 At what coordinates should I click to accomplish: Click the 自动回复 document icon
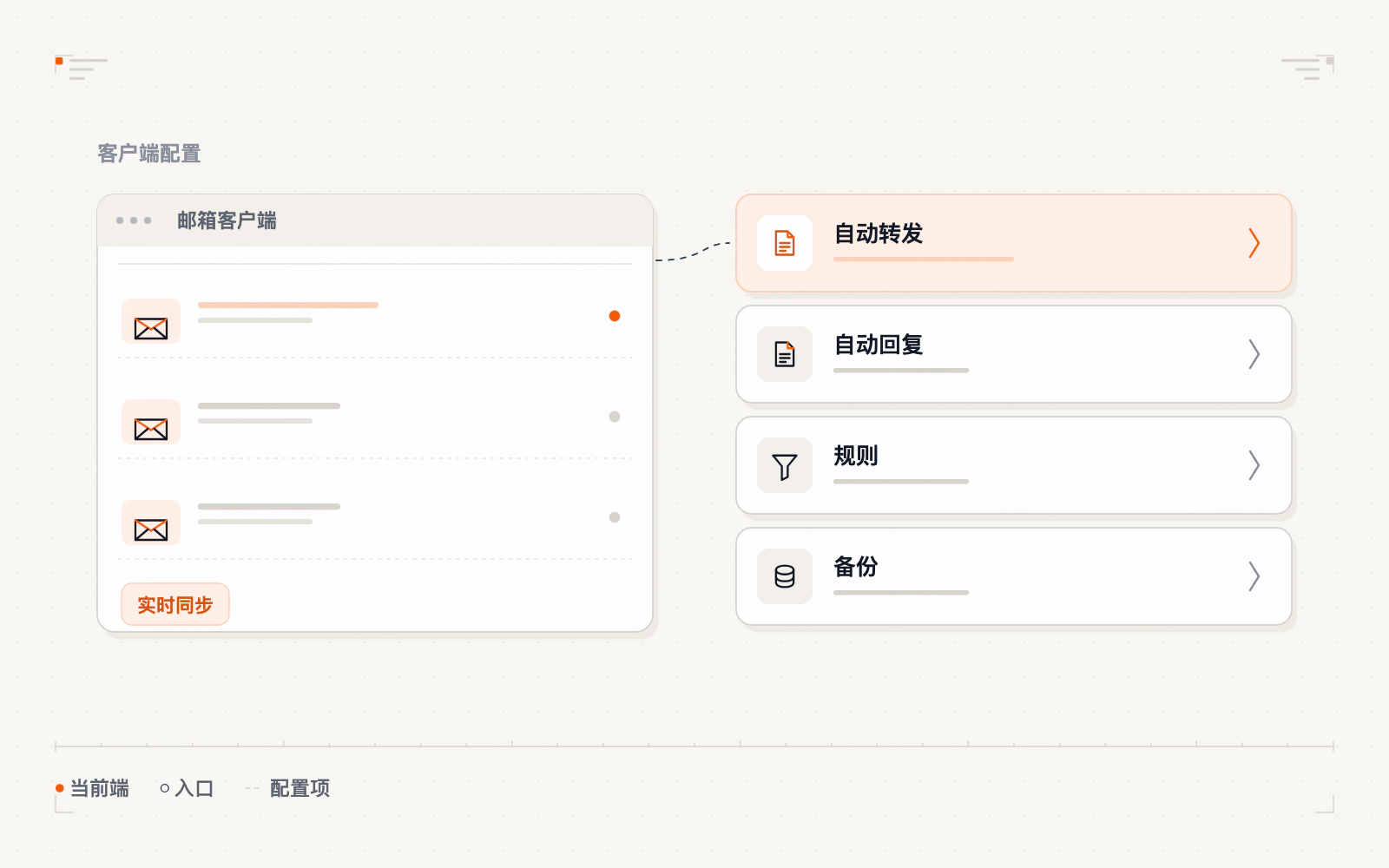(785, 354)
